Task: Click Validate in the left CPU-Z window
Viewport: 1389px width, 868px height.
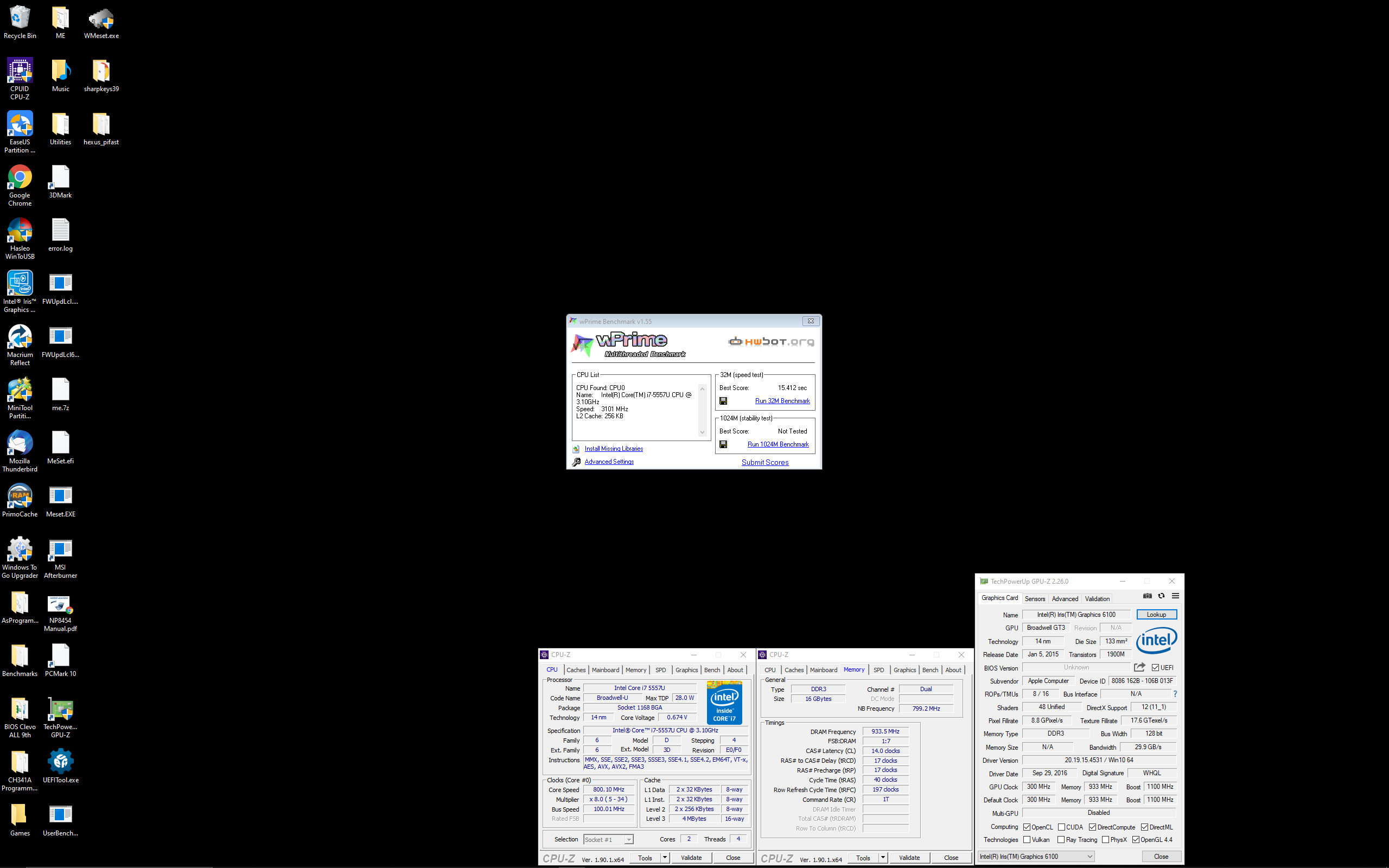Action: (x=691, y=858)
